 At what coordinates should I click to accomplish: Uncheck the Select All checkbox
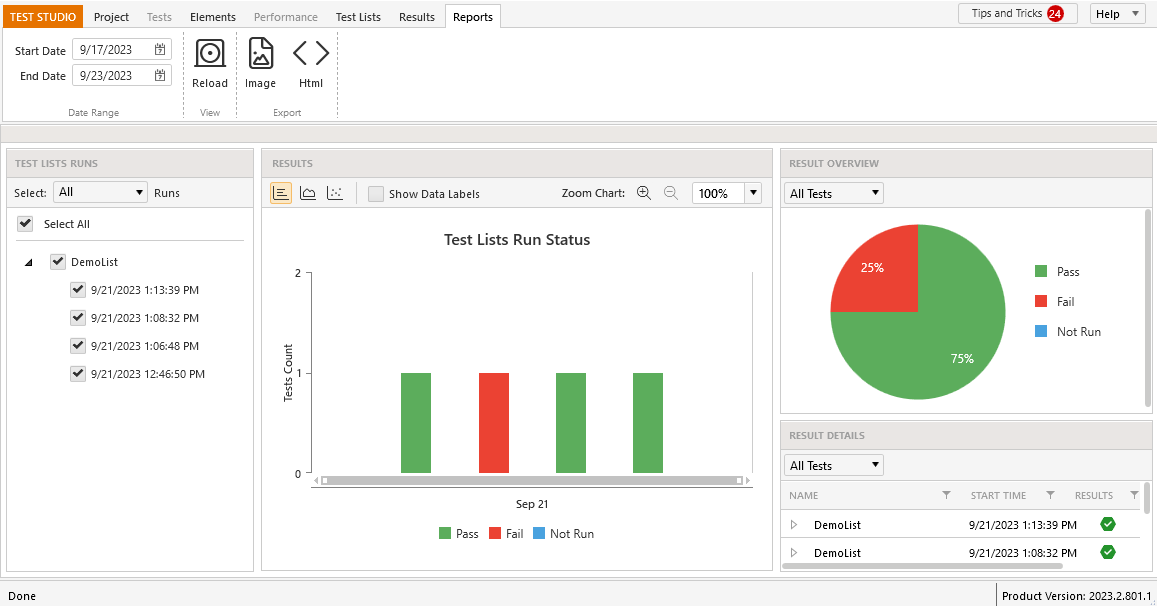pos(25,224)
